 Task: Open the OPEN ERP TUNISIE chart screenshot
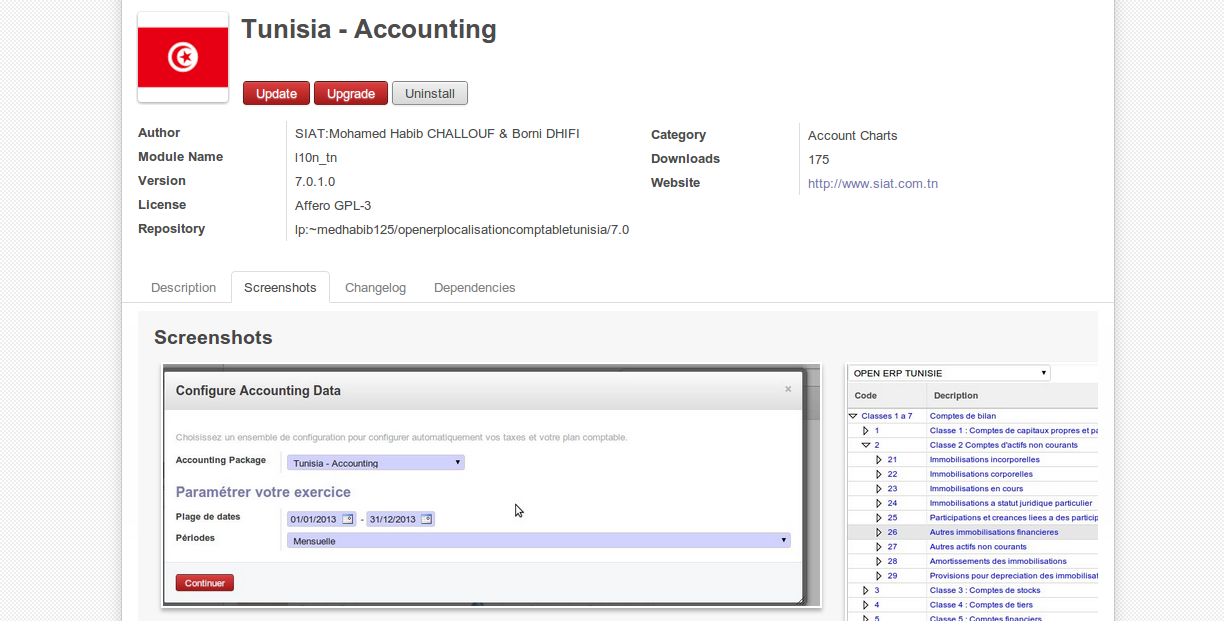click(x=972, y=492)
